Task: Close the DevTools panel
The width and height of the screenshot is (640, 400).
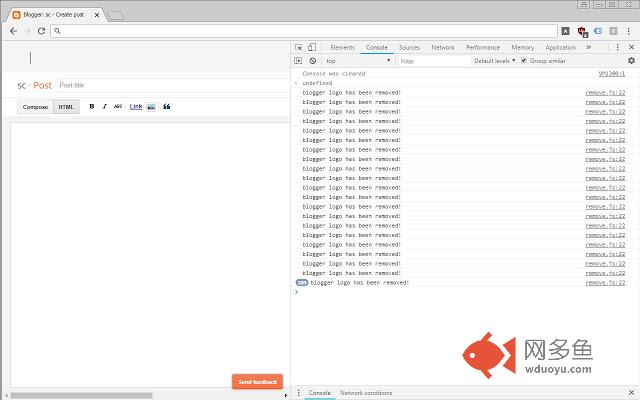Action: pyautogui.click(x=631, y=47)
